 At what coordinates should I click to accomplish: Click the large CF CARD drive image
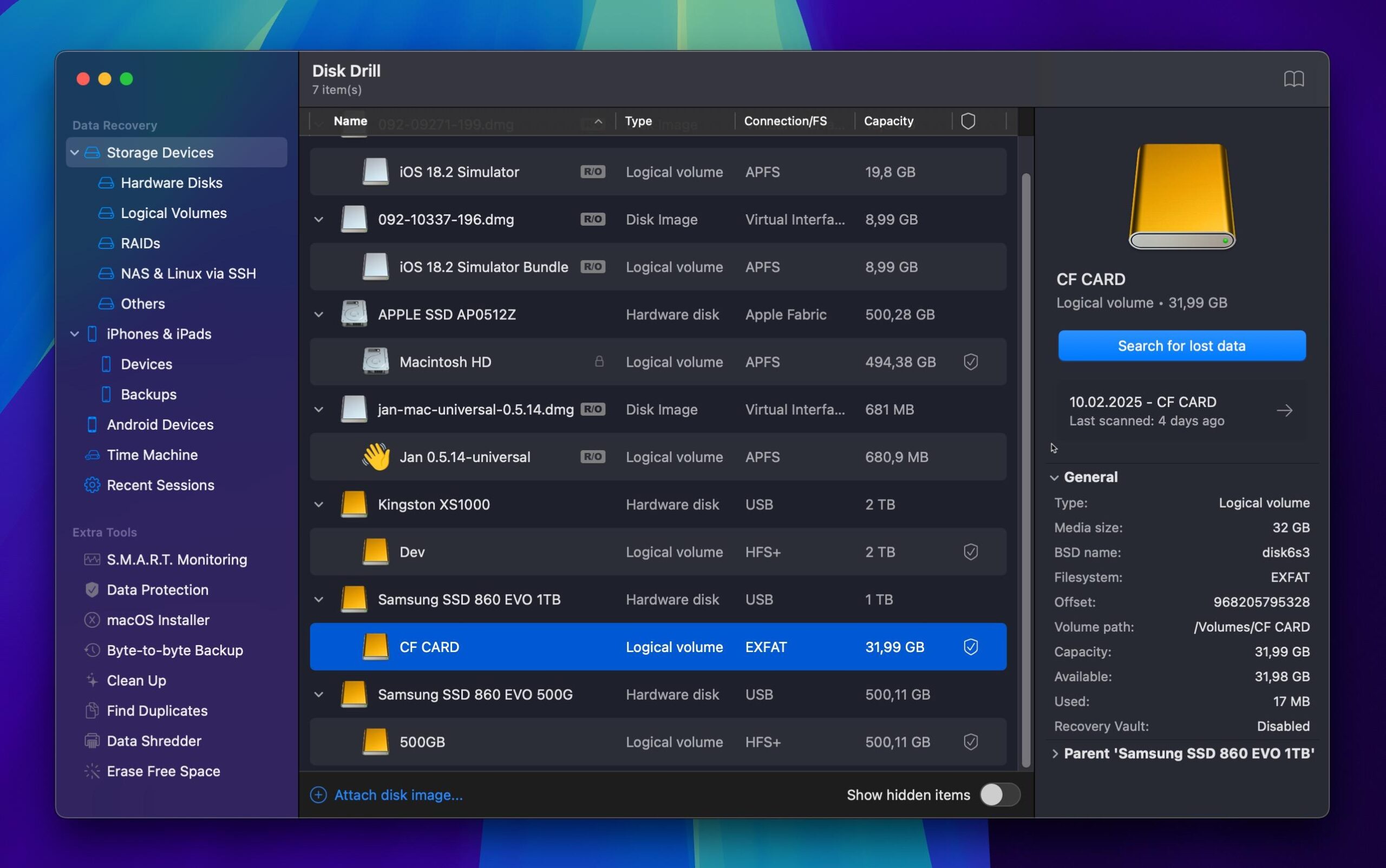pos(1181,196)
